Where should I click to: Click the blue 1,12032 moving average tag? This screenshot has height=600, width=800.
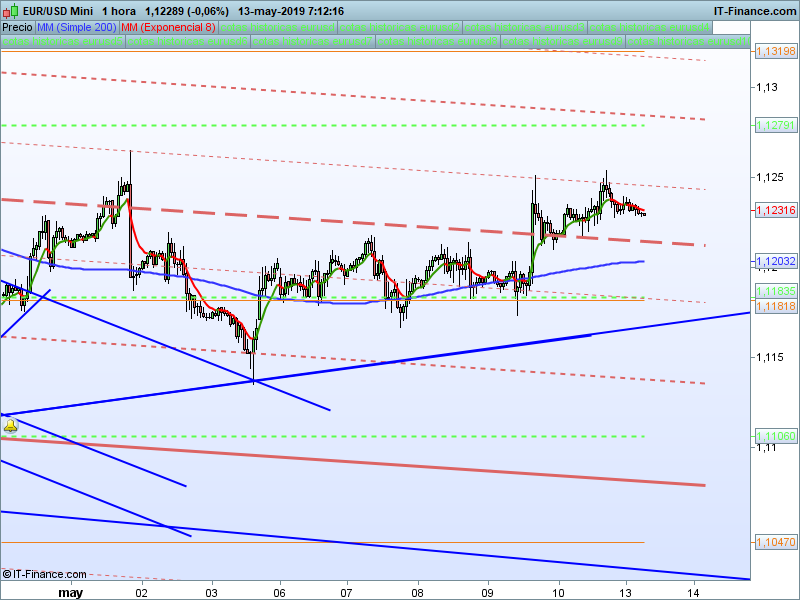point(776,261)
